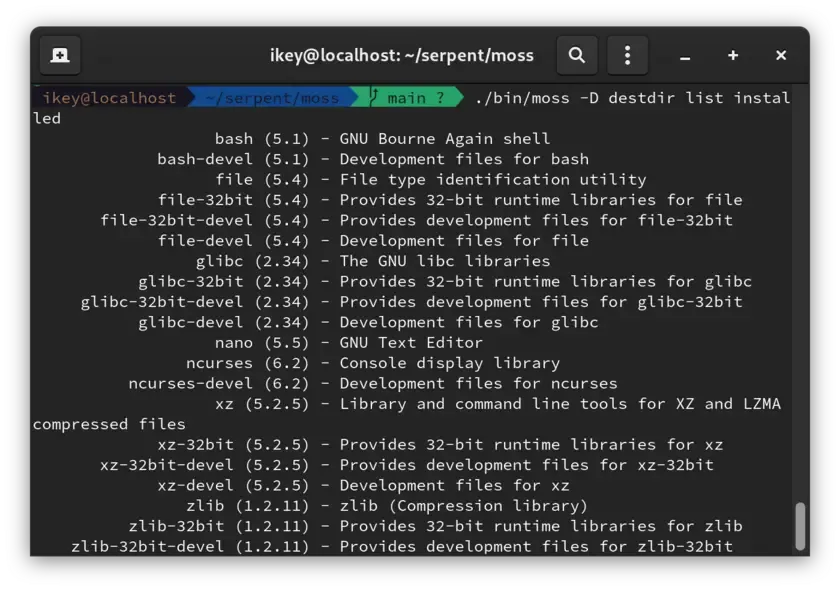Maximize the terminal window
Viewport: 840px width, 590px height.
point(733,55)
